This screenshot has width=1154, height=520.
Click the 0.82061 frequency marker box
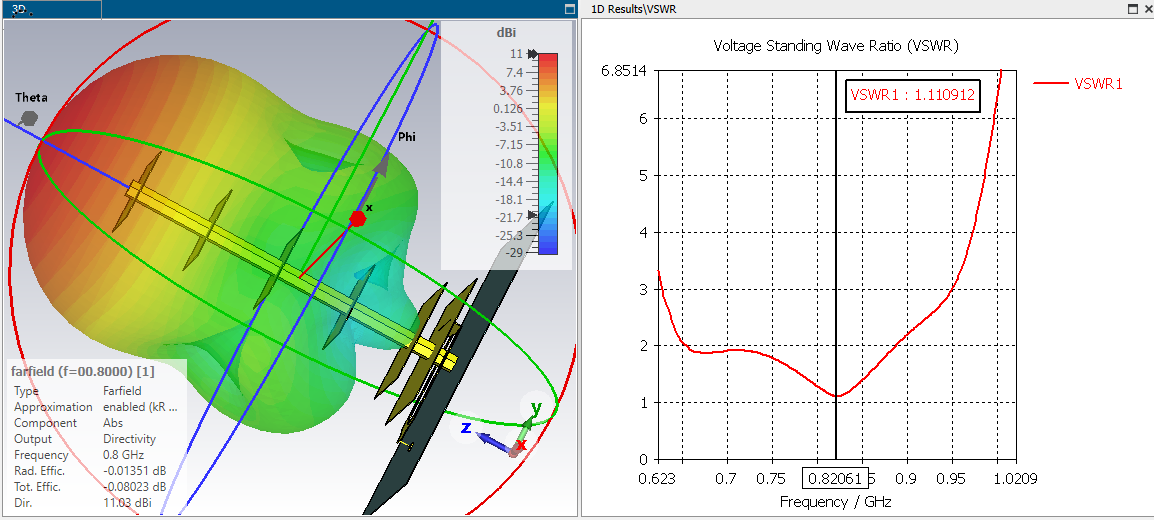pos(835,479)
